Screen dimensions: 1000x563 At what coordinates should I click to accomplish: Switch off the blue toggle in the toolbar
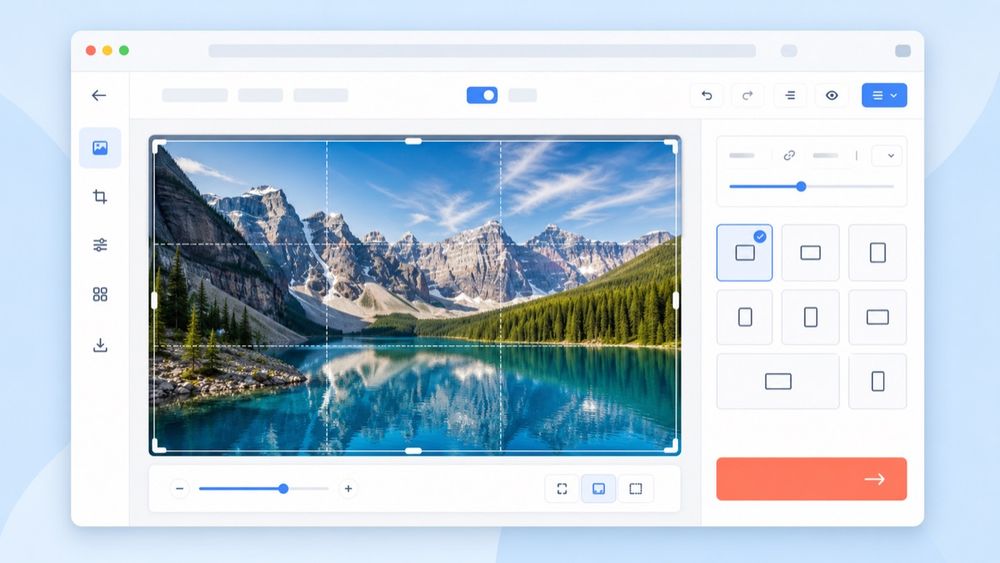click(x=482, y=96)
